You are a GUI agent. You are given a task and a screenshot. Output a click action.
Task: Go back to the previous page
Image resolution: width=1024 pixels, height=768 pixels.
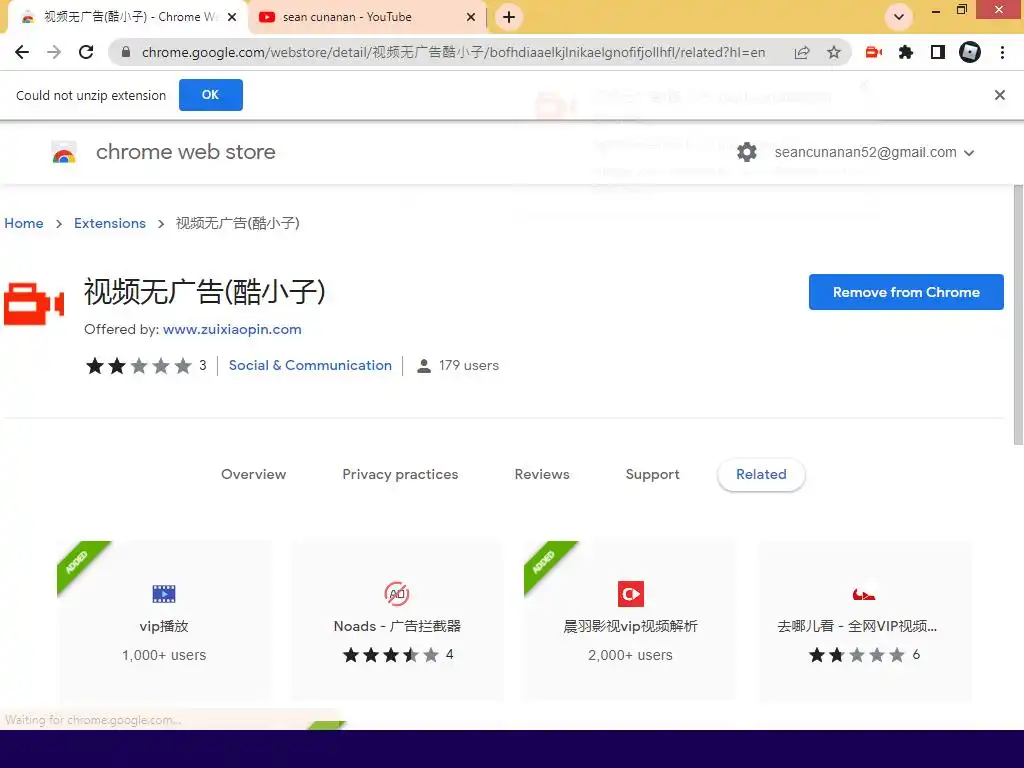(x=22, y=52)
